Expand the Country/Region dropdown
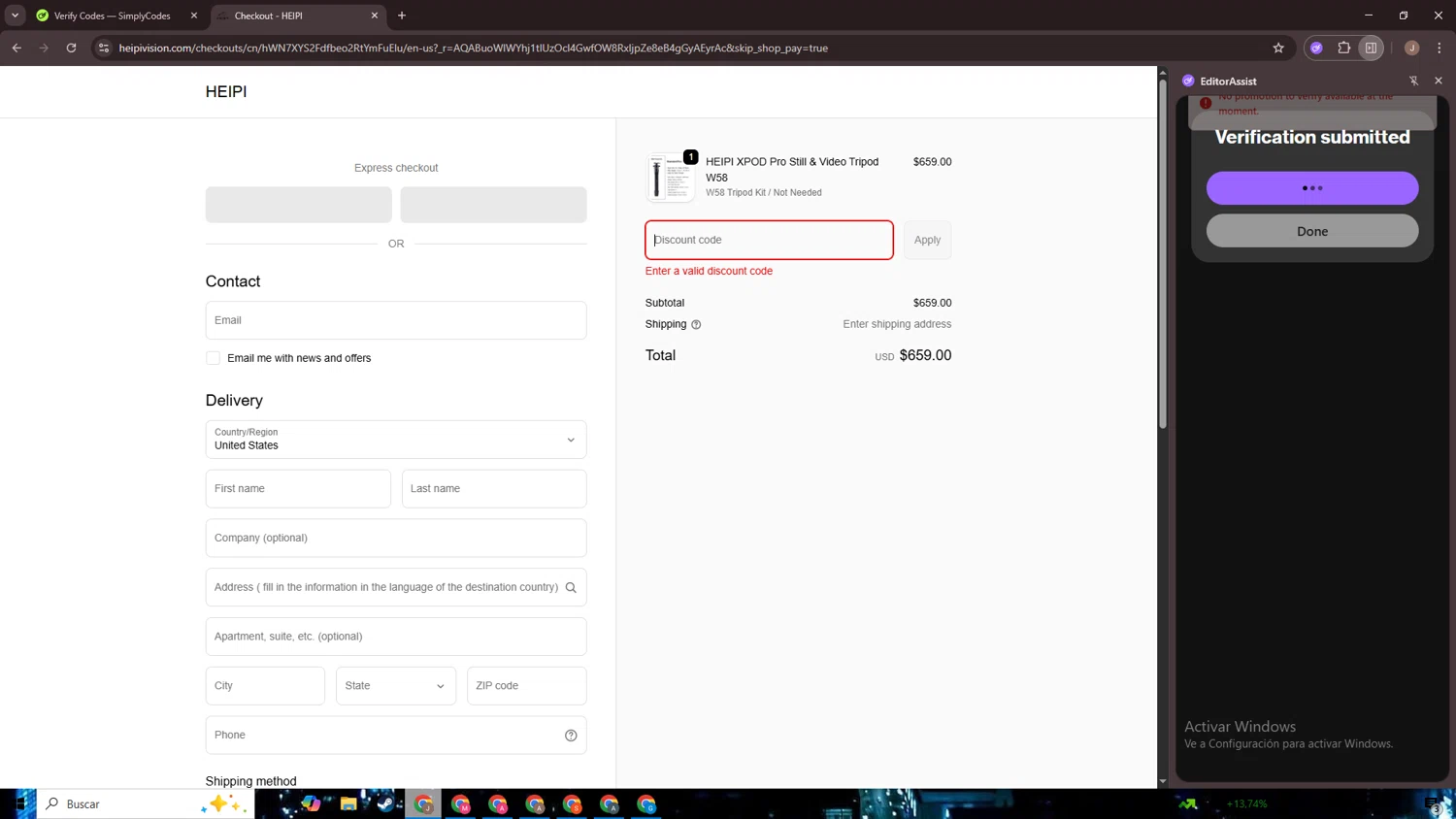 396,440
